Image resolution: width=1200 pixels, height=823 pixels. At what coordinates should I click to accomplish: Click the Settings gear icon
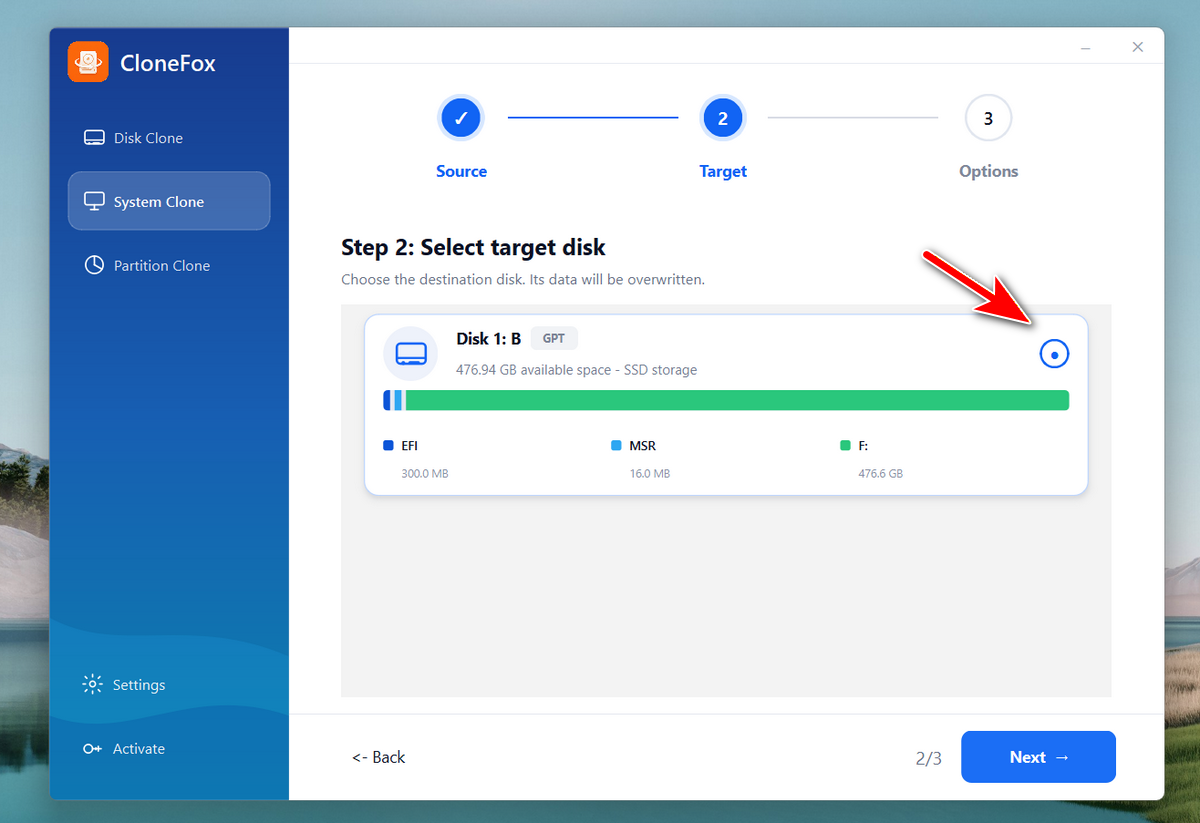(92, 684)
